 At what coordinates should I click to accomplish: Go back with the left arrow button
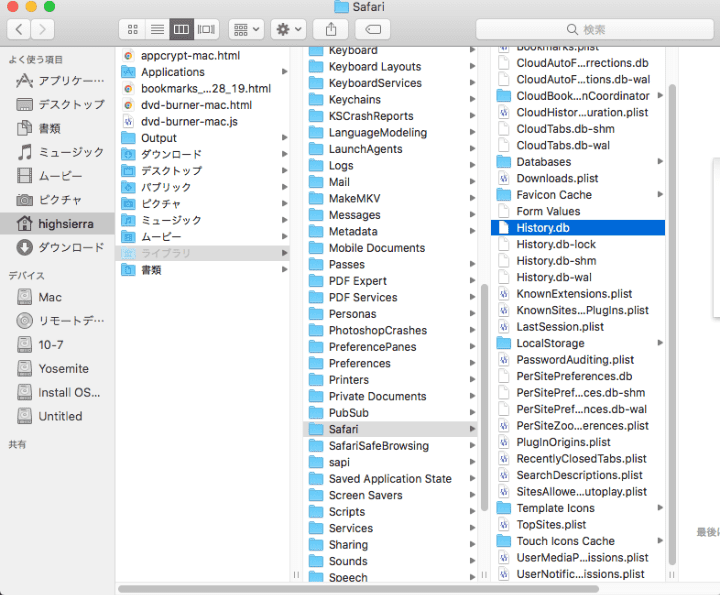pos(19,29)
